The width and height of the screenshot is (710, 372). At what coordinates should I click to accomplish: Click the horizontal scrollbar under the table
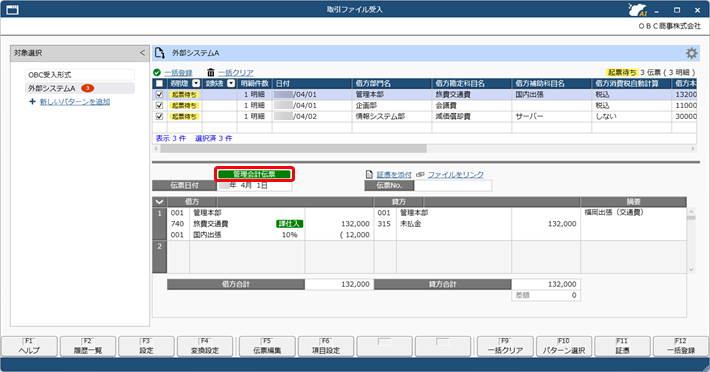click(x=293, y=149)
